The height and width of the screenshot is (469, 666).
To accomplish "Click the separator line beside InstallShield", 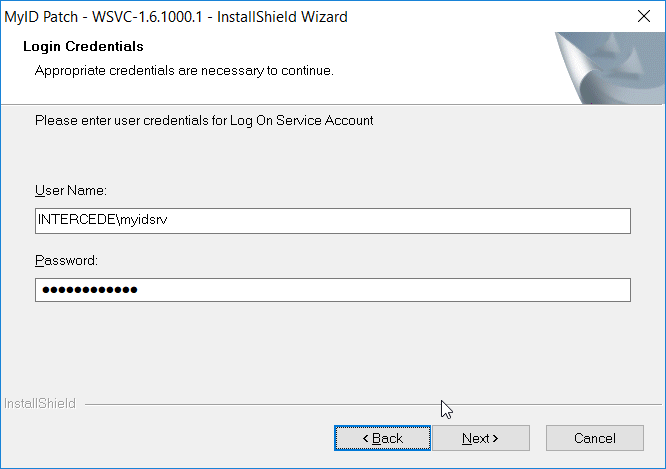I will coord(373,404).
